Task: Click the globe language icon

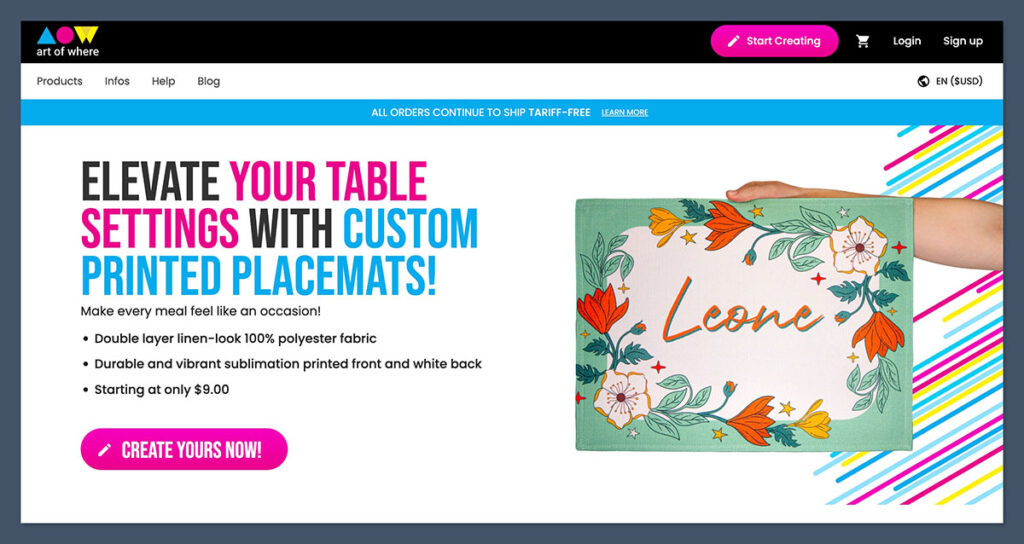Action: [x=923, y=81]
